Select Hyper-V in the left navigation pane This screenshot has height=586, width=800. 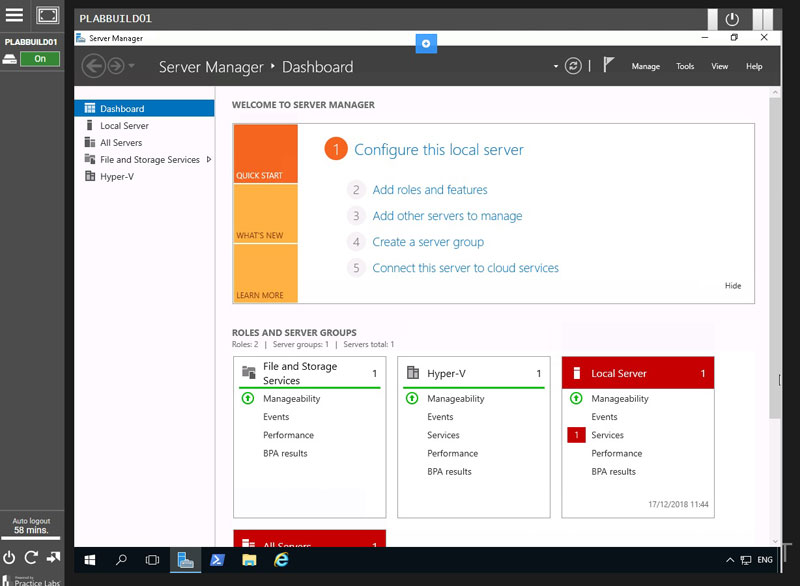click(x=116, y=177)
